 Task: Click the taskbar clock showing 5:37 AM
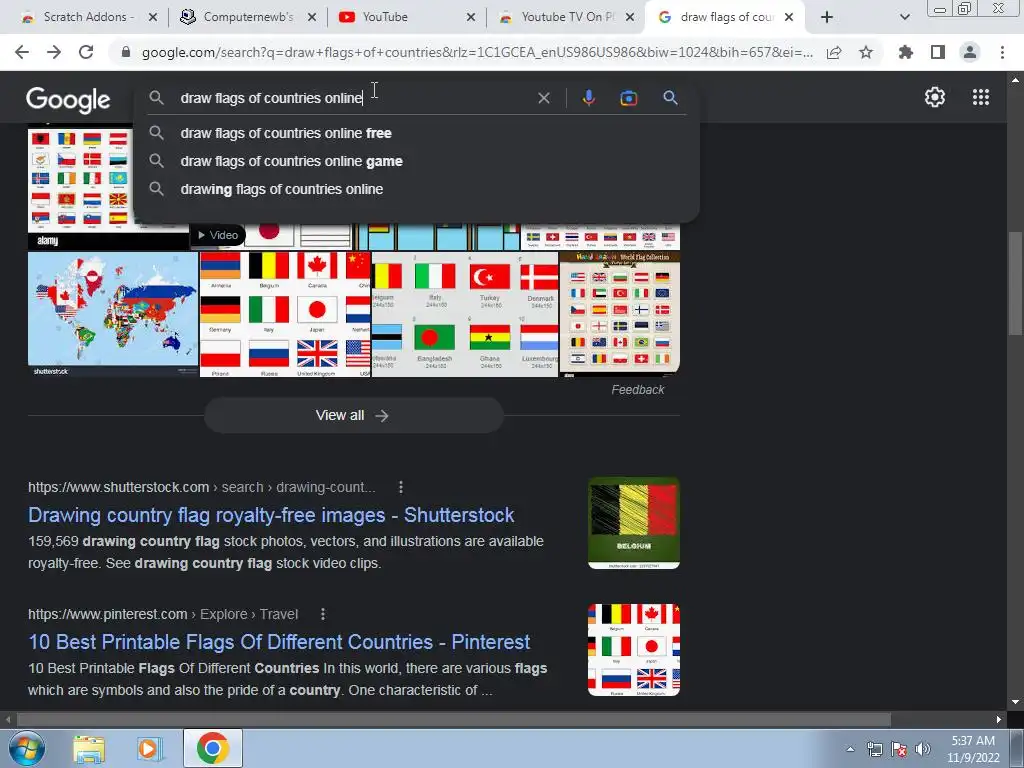973,749
